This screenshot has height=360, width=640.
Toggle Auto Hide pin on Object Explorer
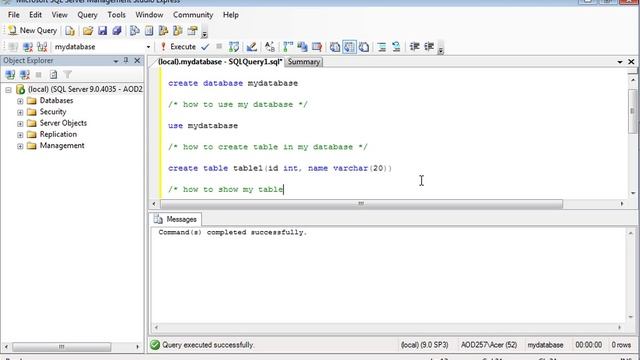coord(126,60)
